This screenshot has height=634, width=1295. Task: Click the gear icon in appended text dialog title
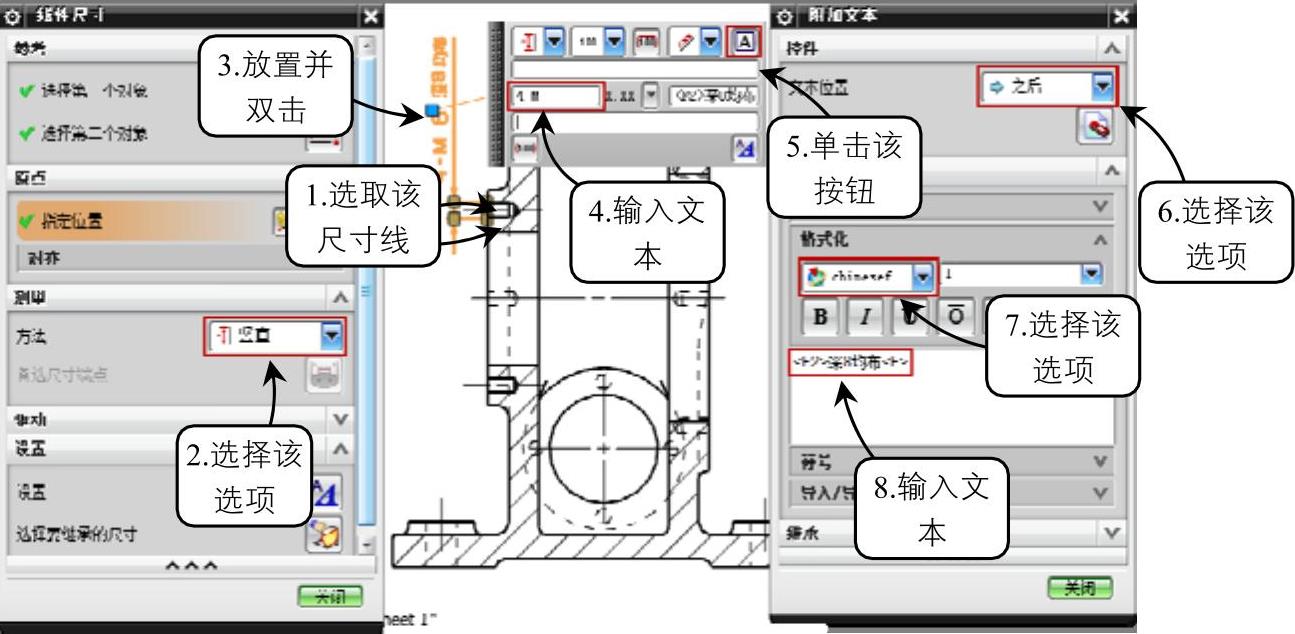coord(786,16)
